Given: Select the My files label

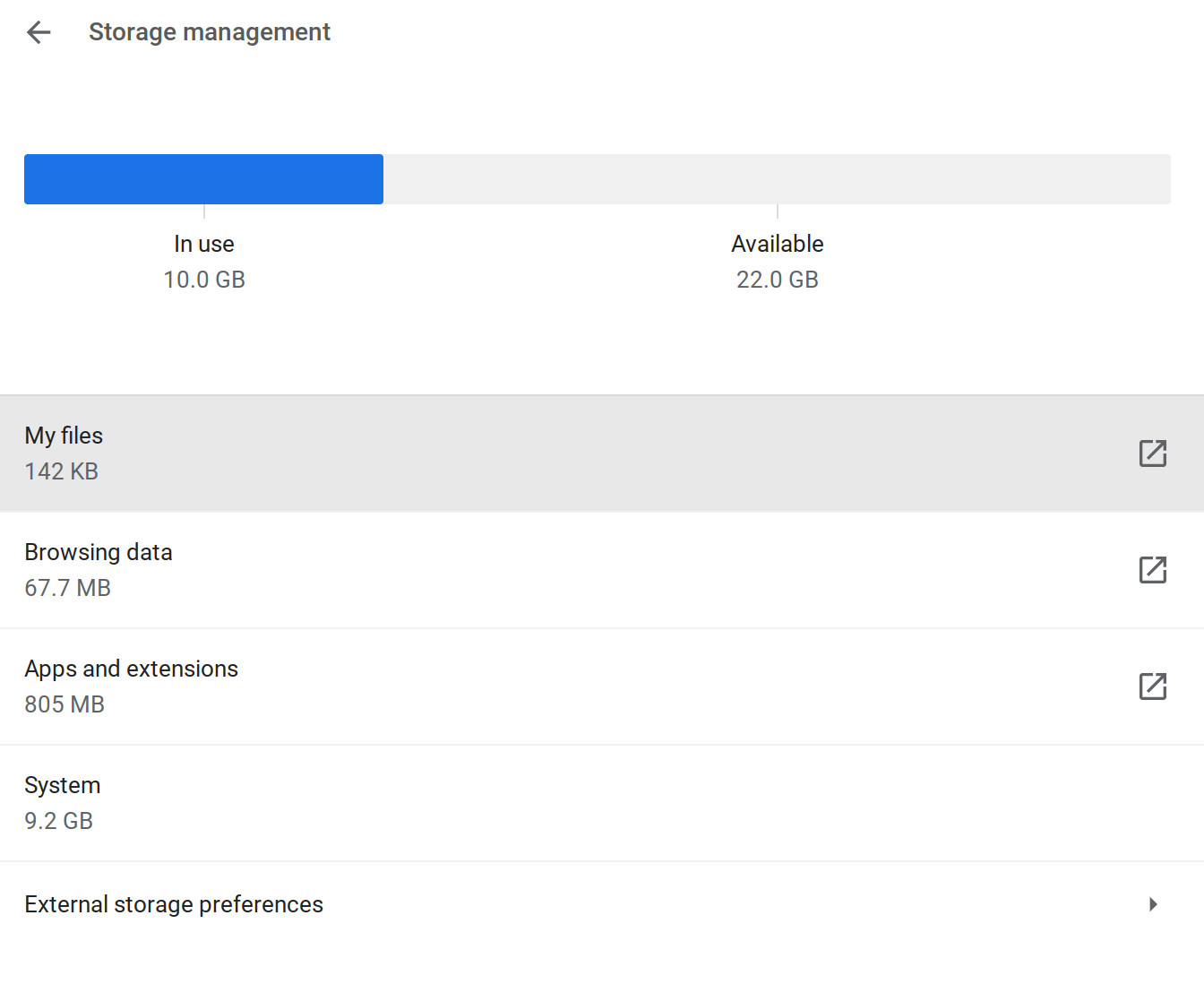Looking at the screenshot, I should pyautogui.click(x=64, y=436).
